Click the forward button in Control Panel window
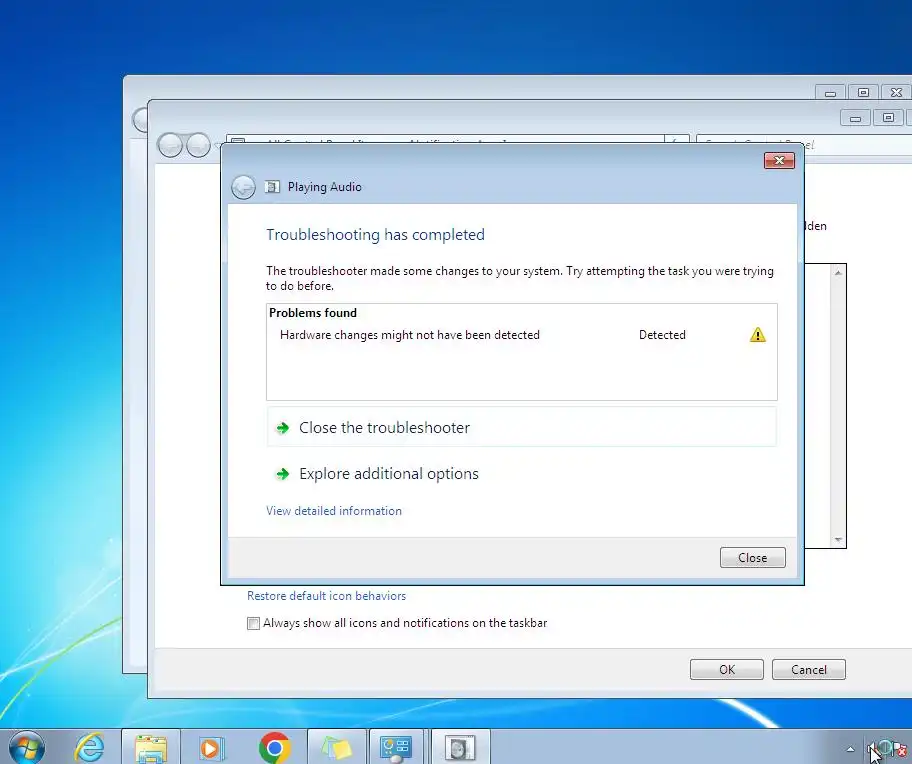The height and width of the screenshot is (764, 912). [198, 145]
